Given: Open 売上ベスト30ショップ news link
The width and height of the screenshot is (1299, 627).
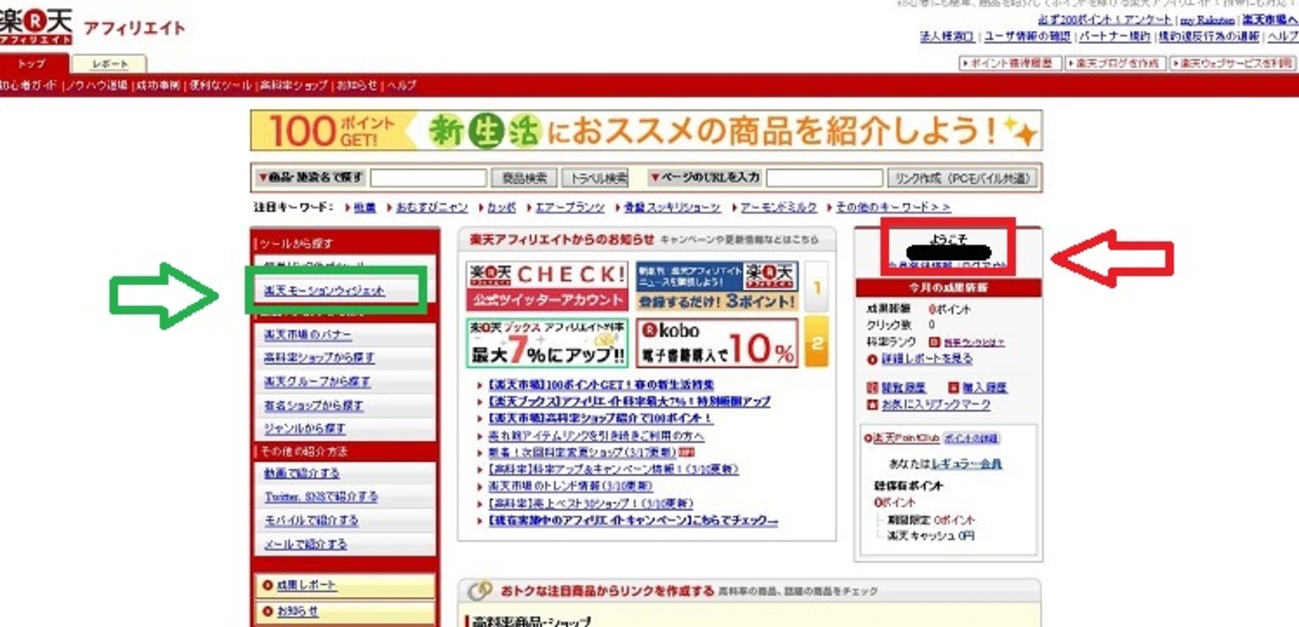Looking at the screenshot, I should click(x=591, y=504).
